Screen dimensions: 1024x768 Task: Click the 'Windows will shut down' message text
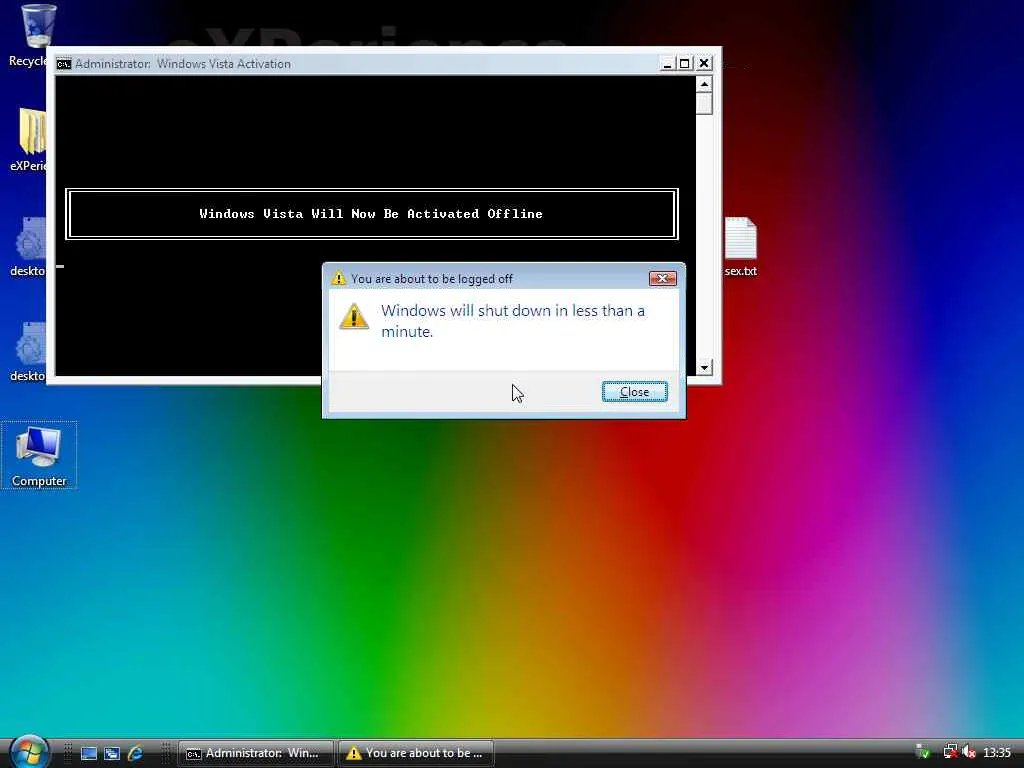click(513, 321)
